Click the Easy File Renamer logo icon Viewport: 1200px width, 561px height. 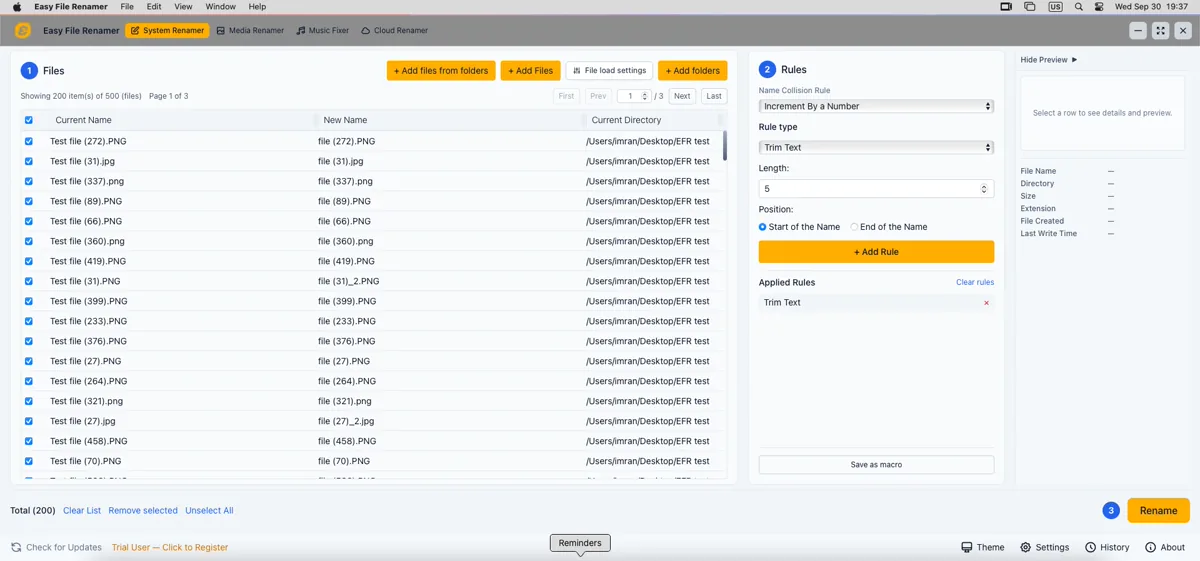click(x=23, y=31)
